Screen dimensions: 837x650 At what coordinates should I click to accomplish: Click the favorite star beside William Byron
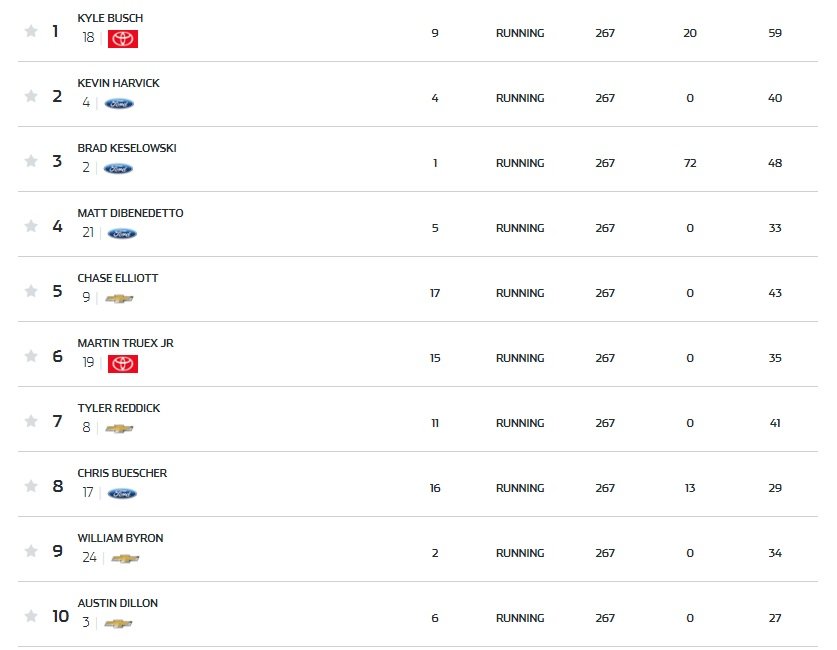click(31, 551)
